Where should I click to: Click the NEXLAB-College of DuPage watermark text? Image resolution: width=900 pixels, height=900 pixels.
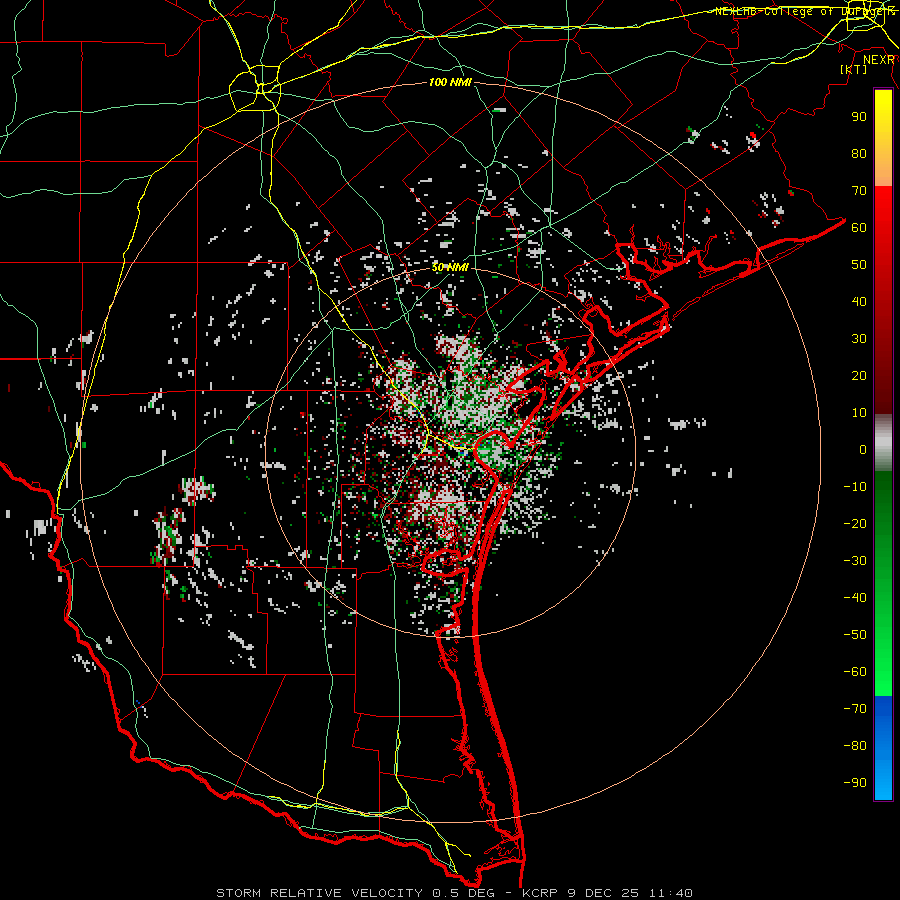804,11
